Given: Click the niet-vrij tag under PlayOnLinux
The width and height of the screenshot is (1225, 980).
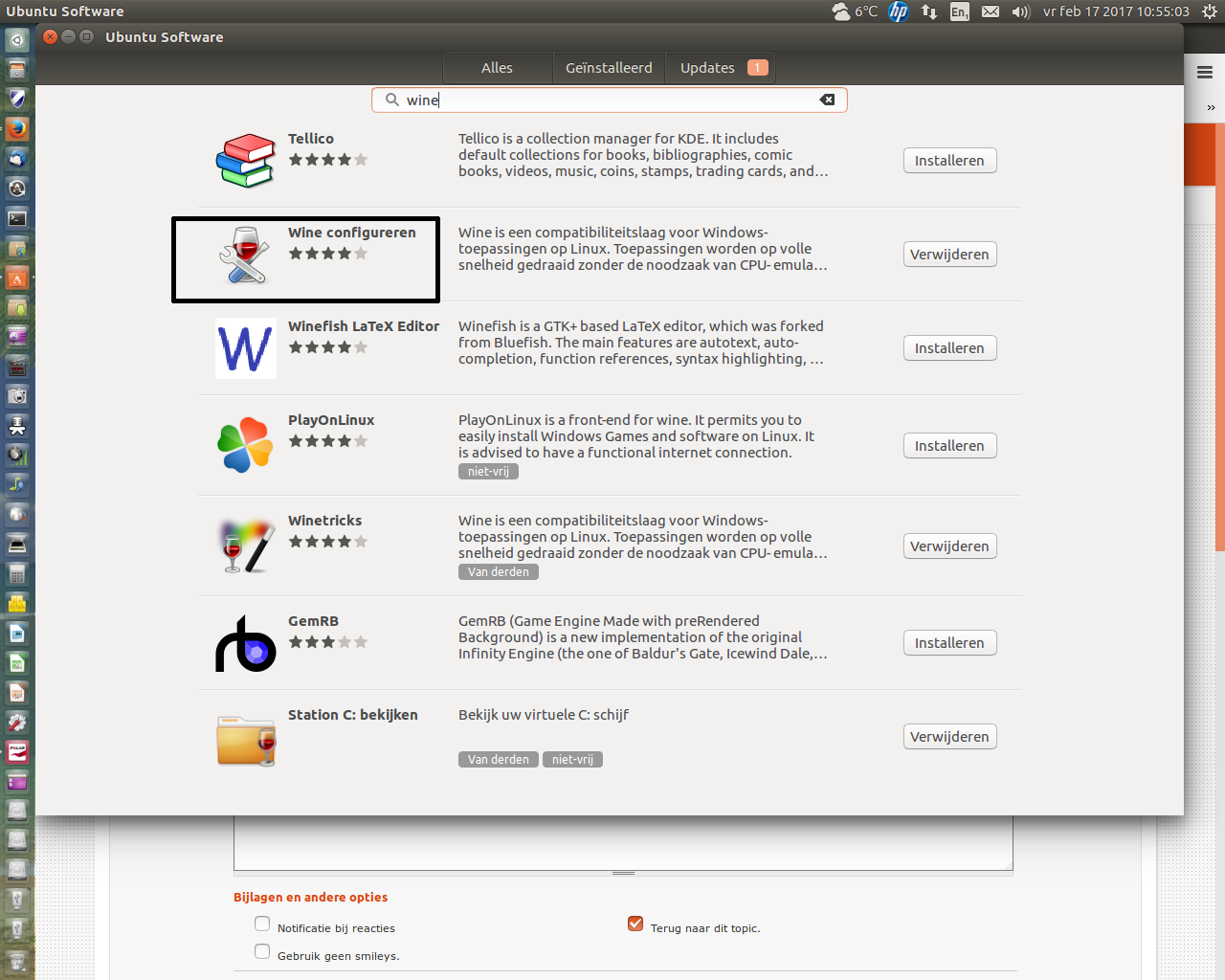Looking at the screenshot, I should tap(488, 472).
